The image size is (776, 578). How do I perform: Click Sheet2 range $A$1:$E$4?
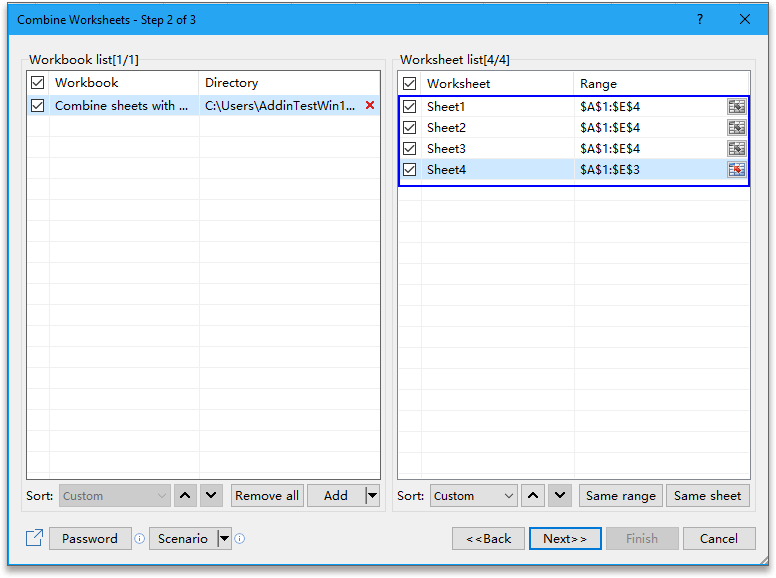click(610, 128)
